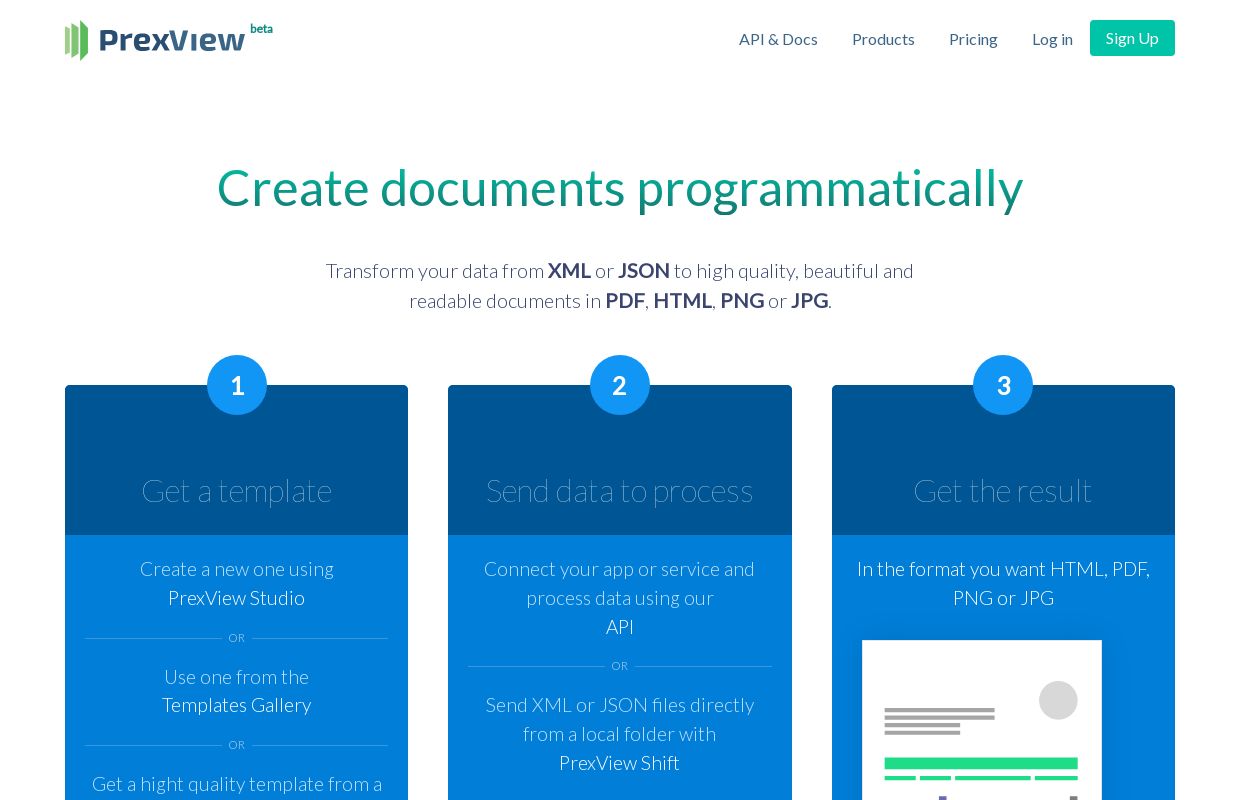This screenshot has width=1240, height=800.
Task: Open the API & Docs menu item
Action: [x=778, y=39]
